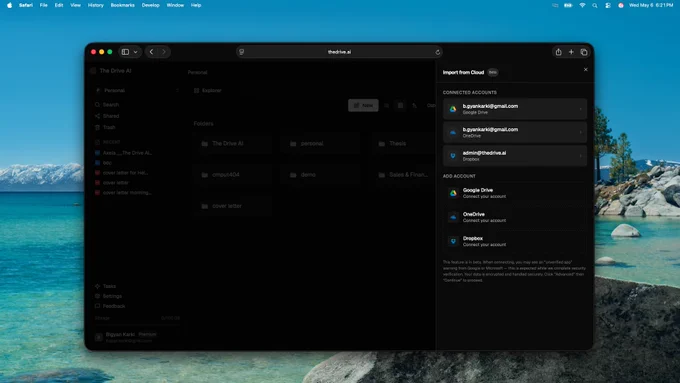Open macOS Spotlight search icon
This screenshot has width=680, height=383.
[595, 5]
